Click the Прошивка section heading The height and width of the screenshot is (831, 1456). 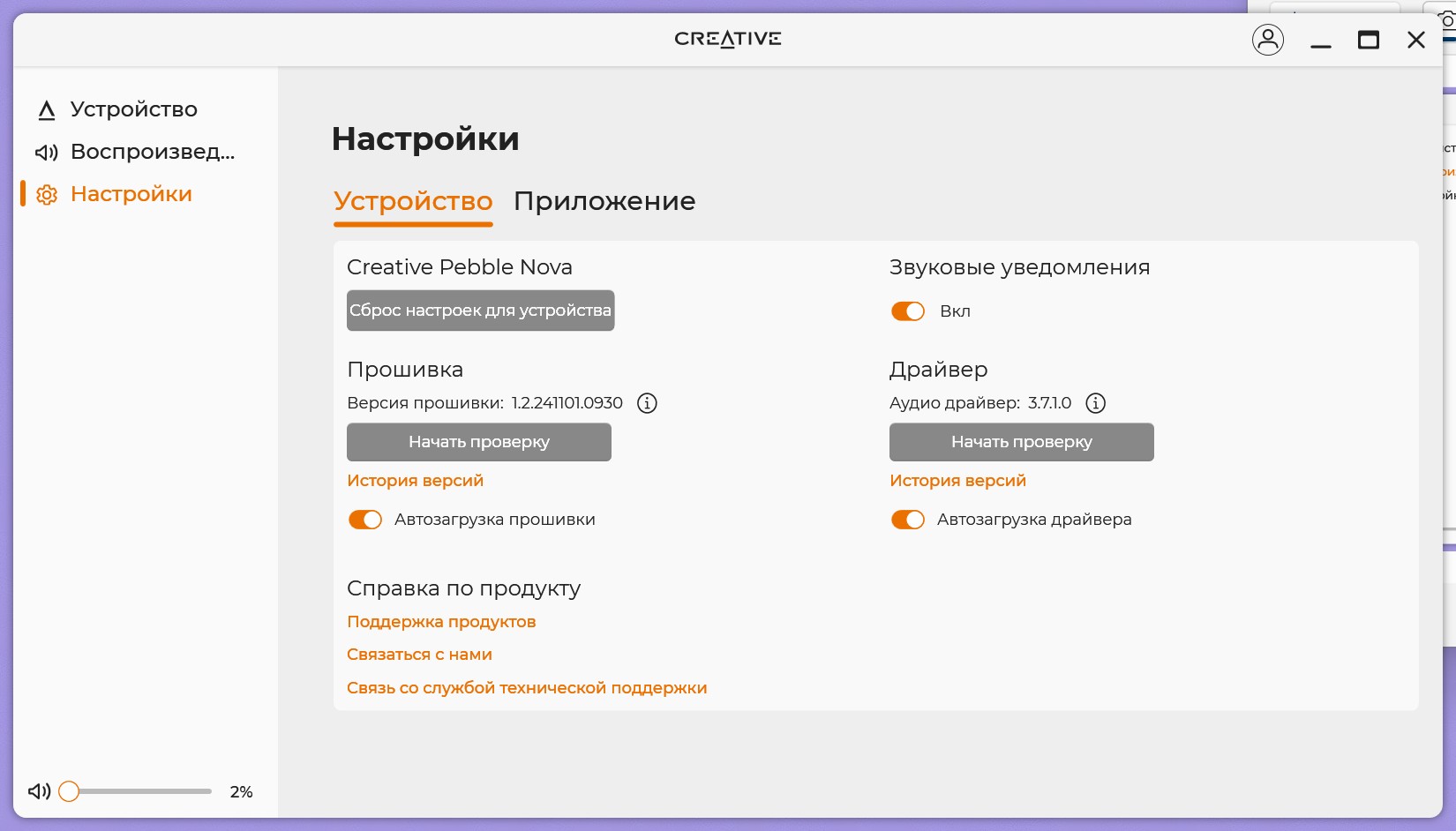(x=405, y=370)
